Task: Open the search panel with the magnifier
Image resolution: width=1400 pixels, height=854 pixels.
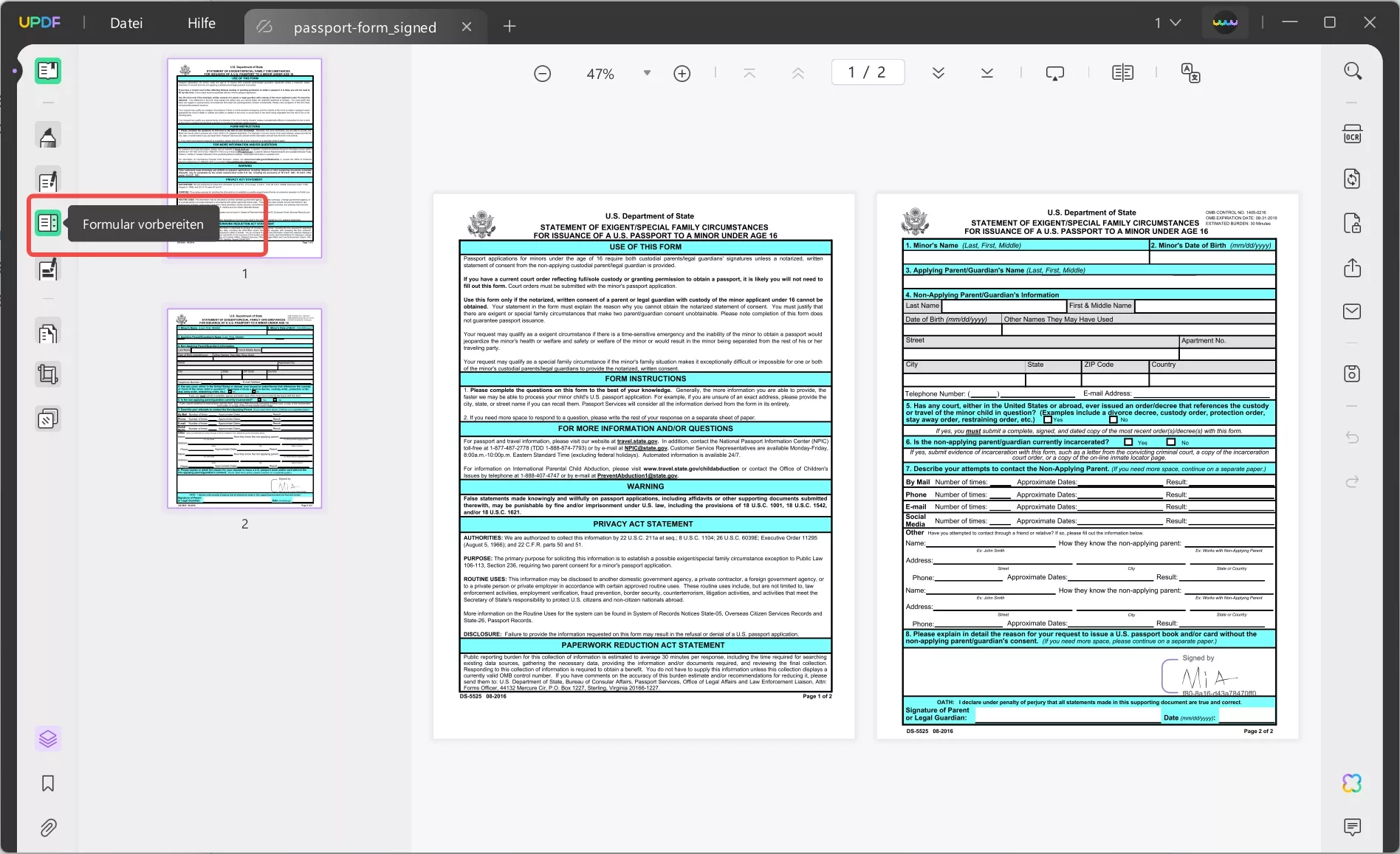Action: [x=1353, y=70]
